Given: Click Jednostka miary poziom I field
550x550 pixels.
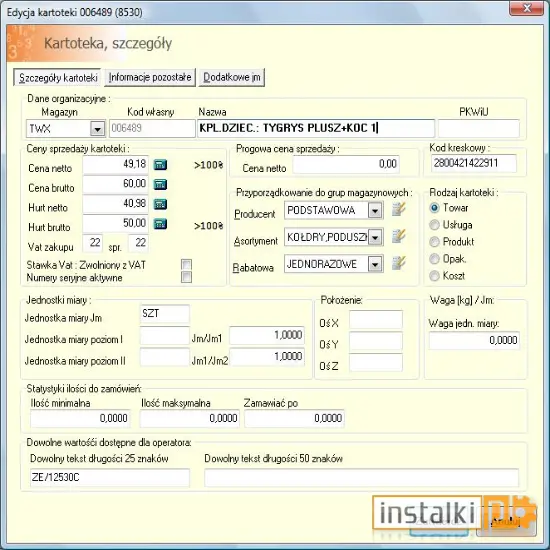Looking at the screenshot, I should [165, 336].
